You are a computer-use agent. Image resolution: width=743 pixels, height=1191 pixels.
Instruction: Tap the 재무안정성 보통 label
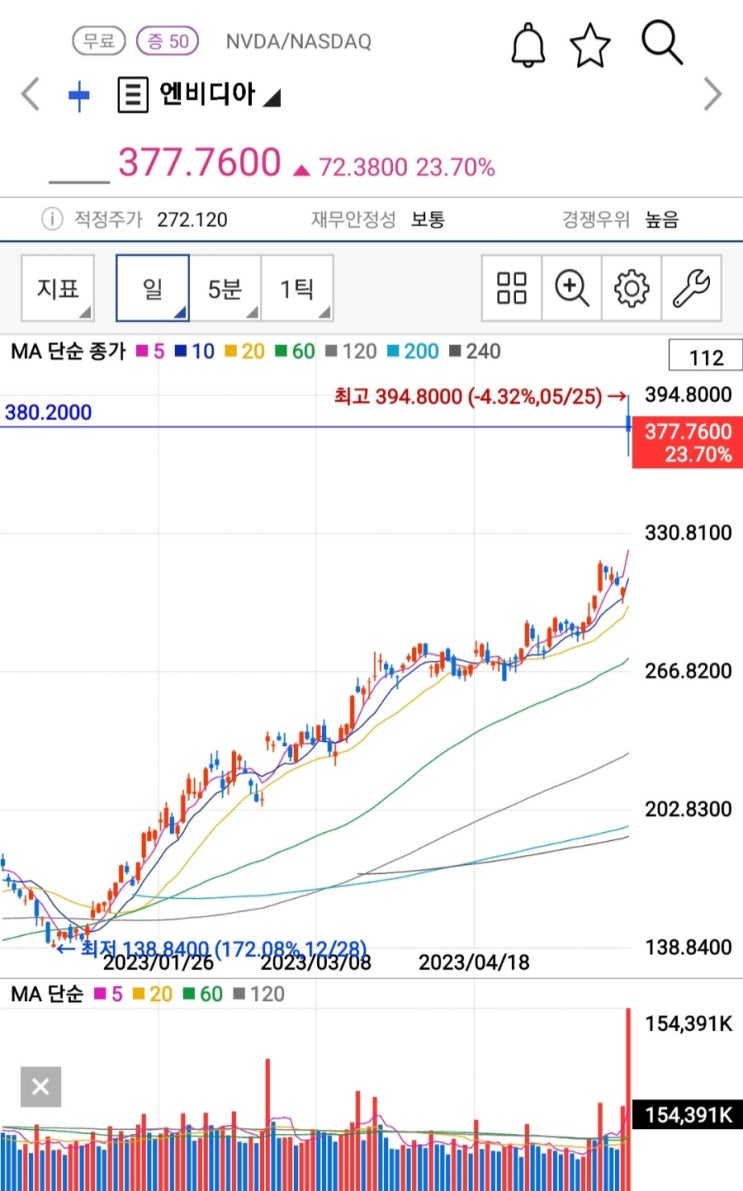click(x=378, y=220)
